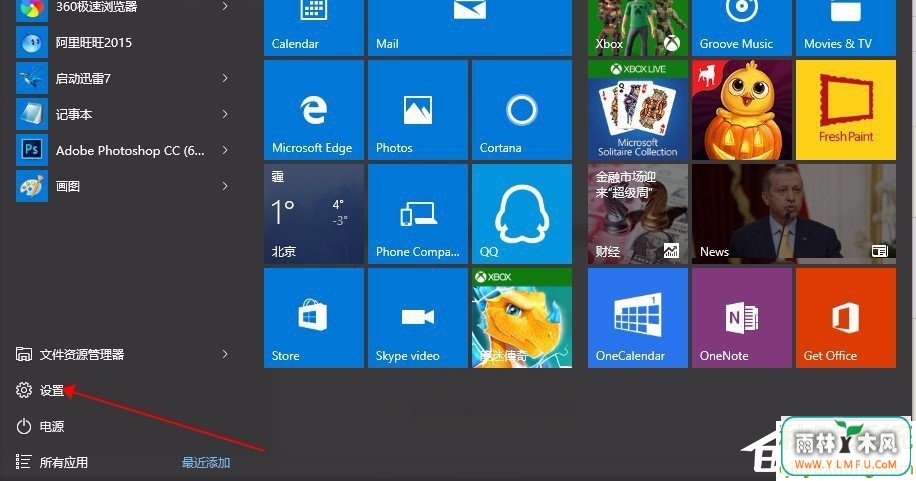Launch Microsoft Edge tile
The width and height of the screenshot is (916, 481).
pos(314,110)
